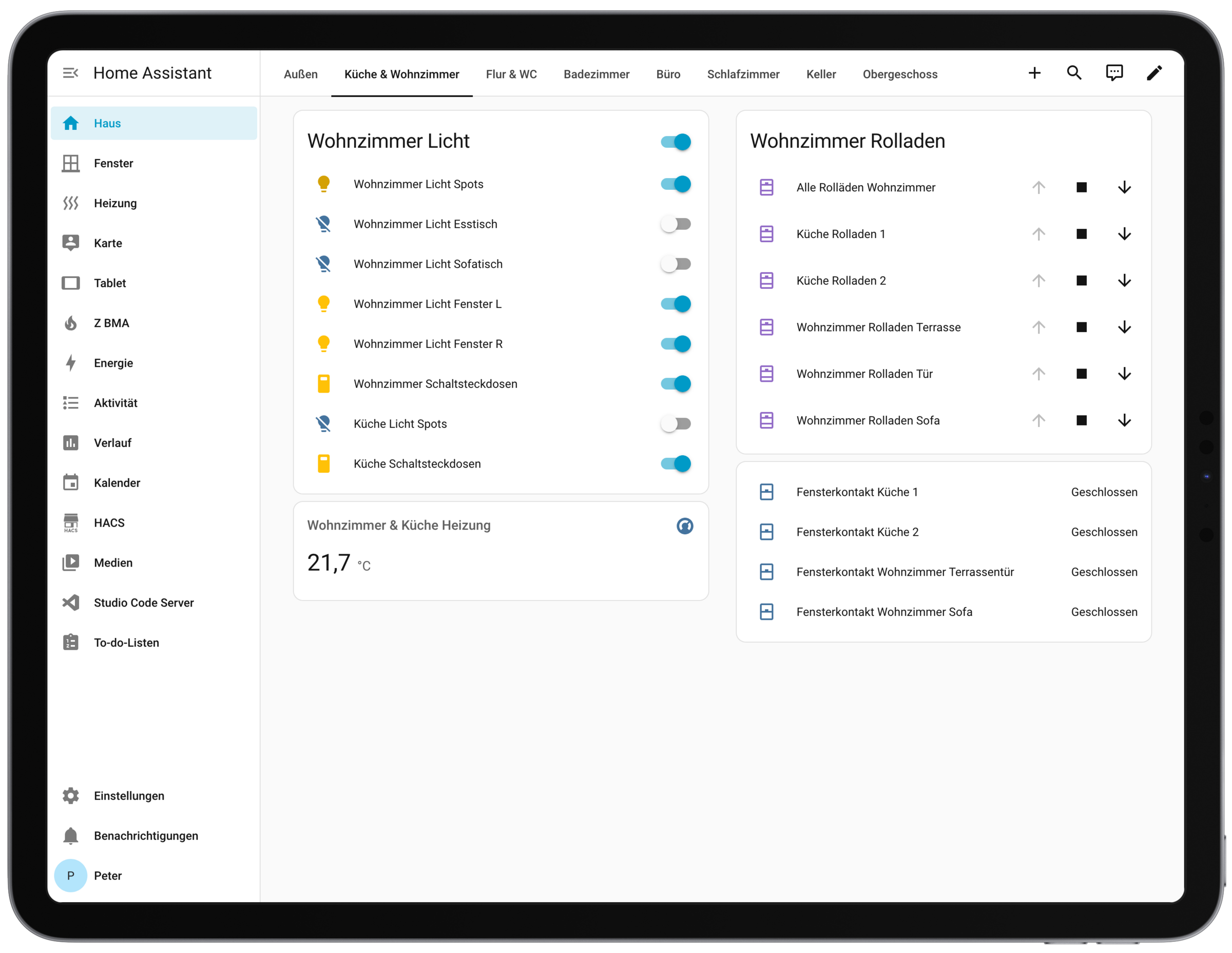Open HACS from the sidebar

[x=109, y=523]
